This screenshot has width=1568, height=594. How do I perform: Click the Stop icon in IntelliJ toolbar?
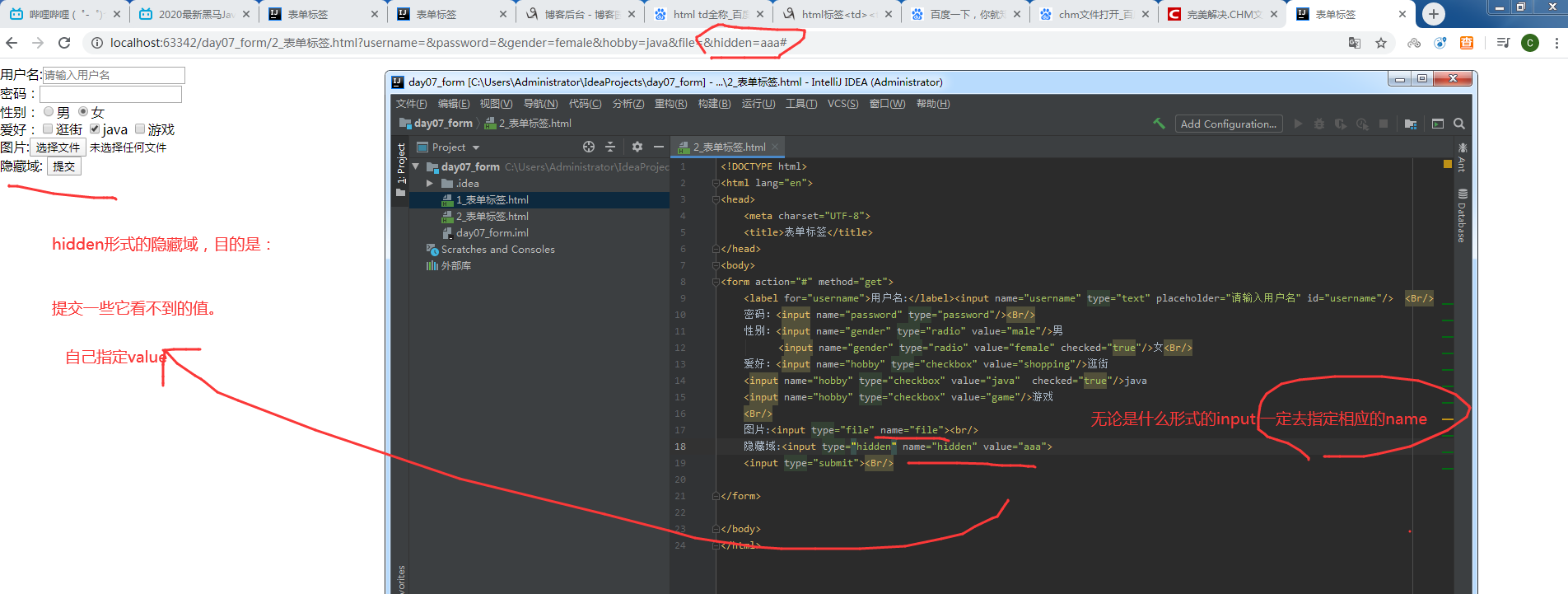tap(1384, 124)
